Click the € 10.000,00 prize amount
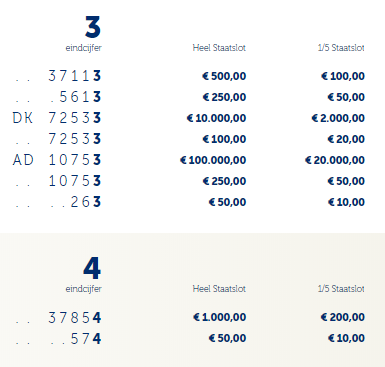 [216, 118]
